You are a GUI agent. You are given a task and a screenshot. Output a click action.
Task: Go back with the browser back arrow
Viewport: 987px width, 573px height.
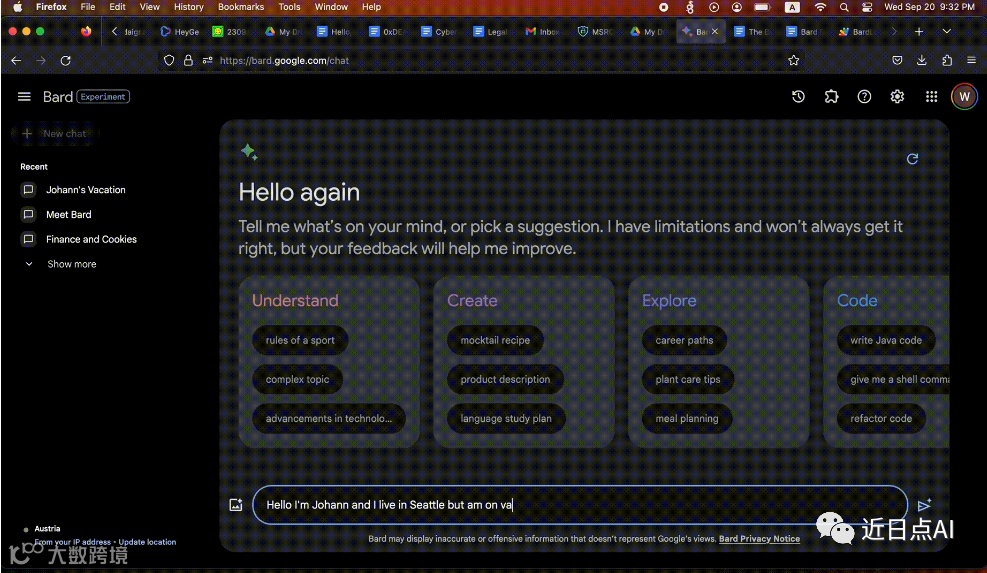16,60
